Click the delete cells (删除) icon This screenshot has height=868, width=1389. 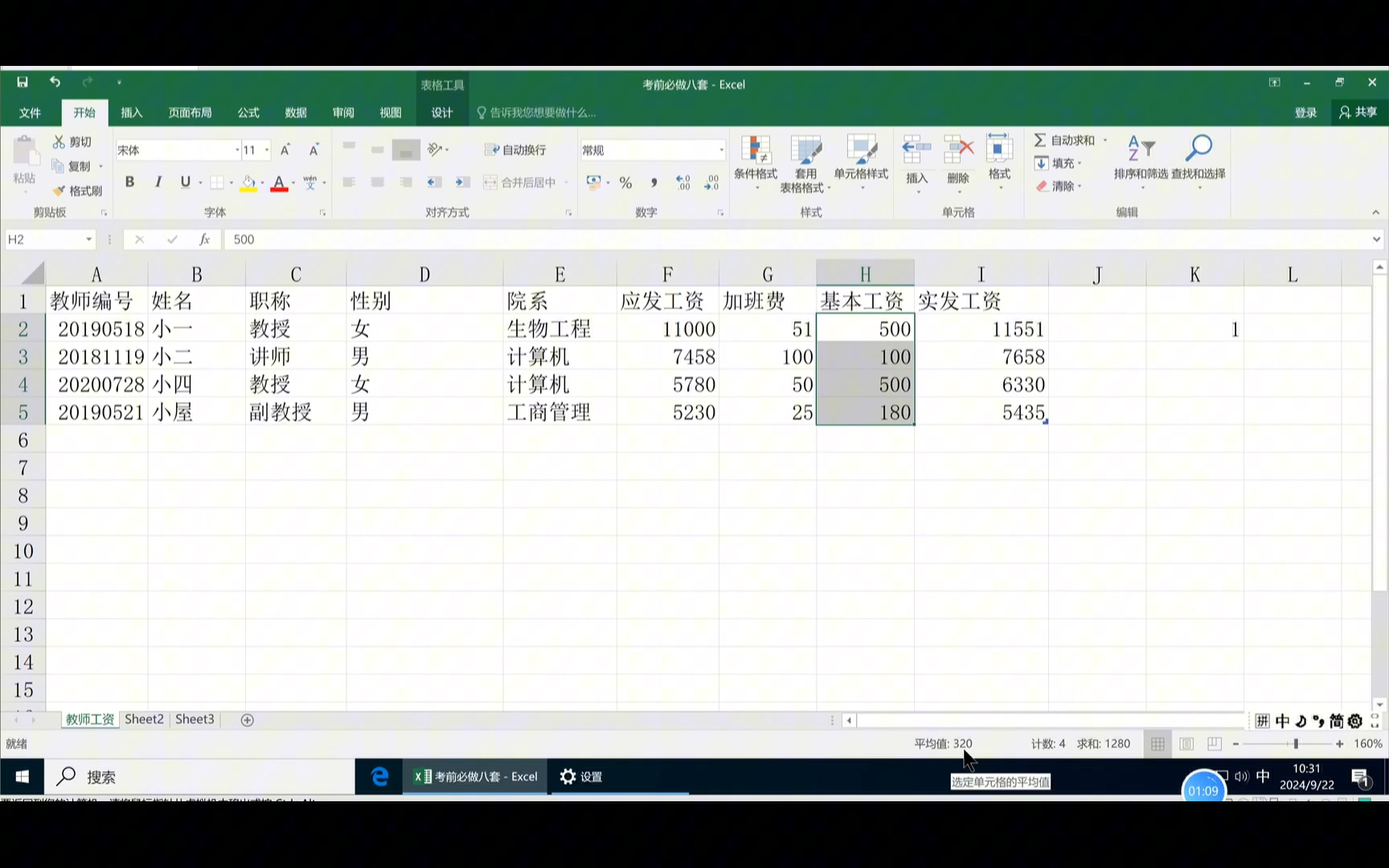(x=958, y=149)
